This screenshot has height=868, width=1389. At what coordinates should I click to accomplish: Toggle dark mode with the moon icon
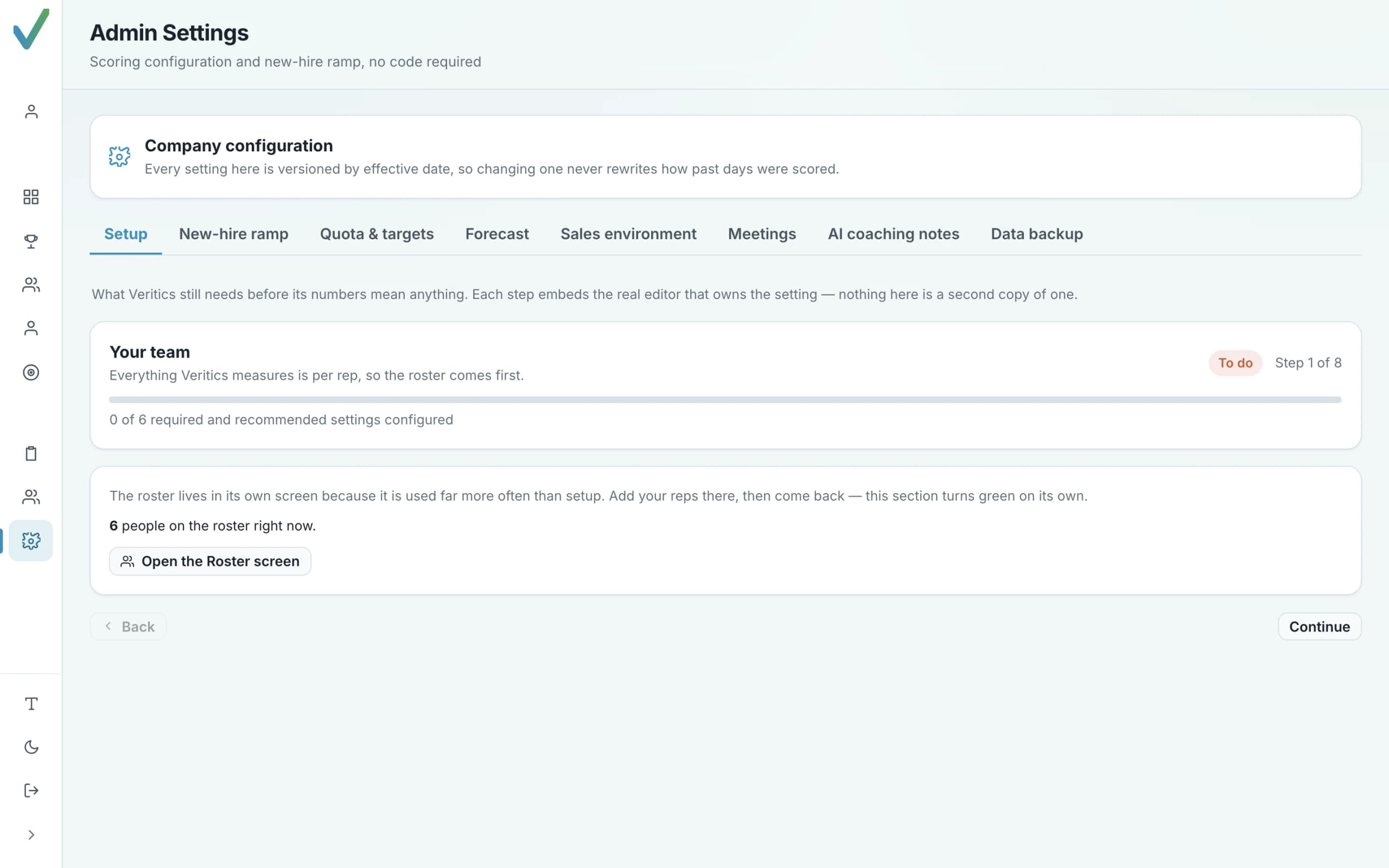pyautogui.click(x=31, y=747)
